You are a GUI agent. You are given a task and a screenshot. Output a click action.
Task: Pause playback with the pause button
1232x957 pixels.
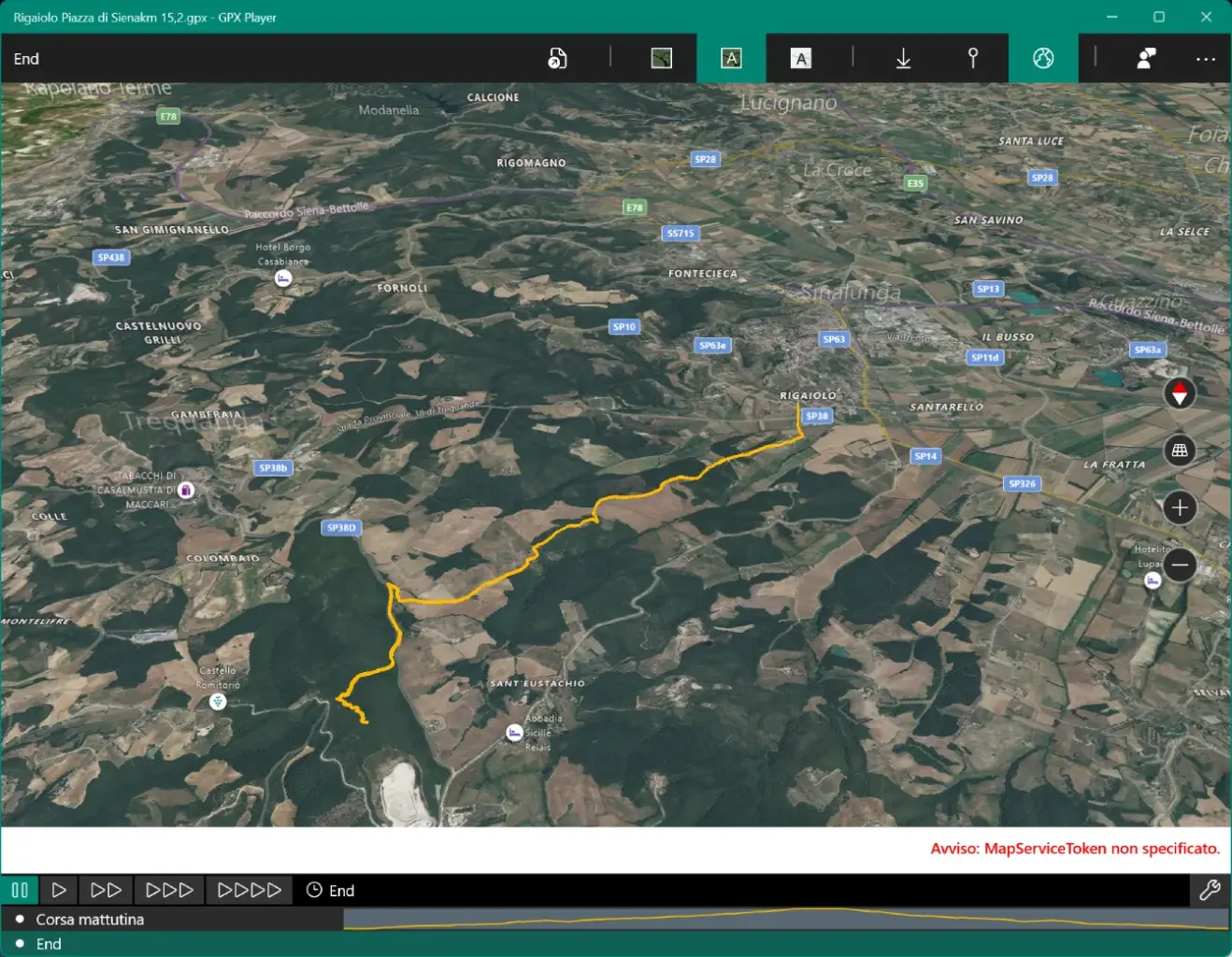20,890
